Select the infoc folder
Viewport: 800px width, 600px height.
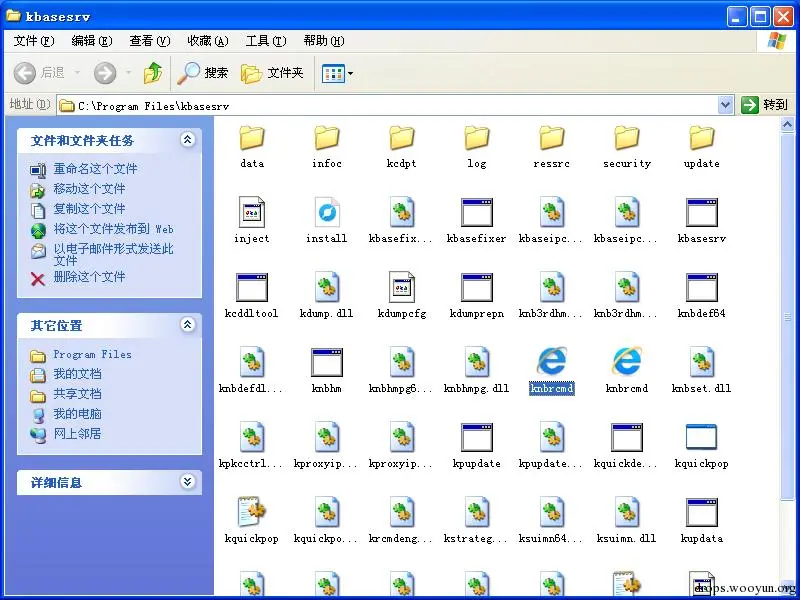tap(327, 138)
